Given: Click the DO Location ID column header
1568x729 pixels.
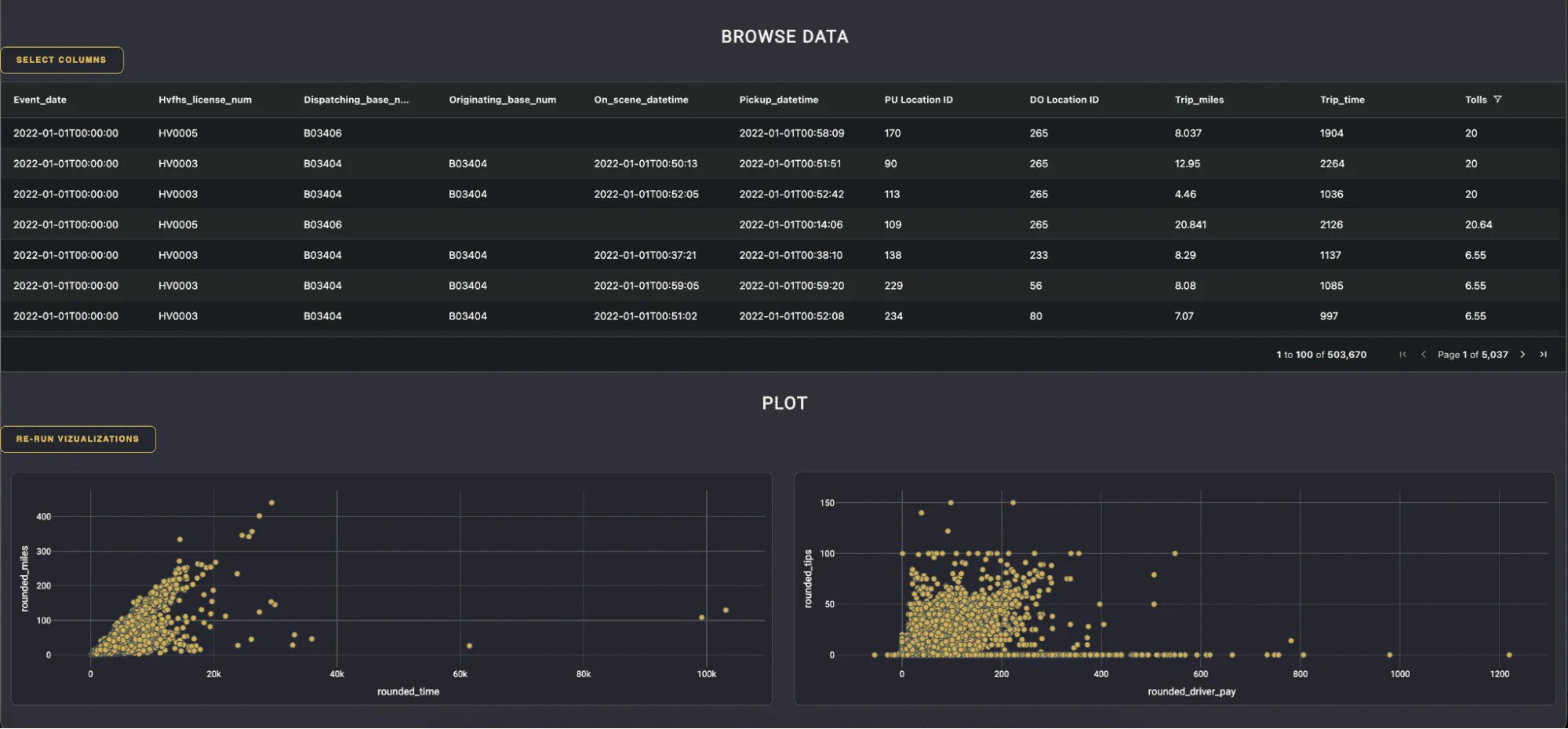Looking at the screenshot, I should pyautogui.click(x=1064, y=100).
